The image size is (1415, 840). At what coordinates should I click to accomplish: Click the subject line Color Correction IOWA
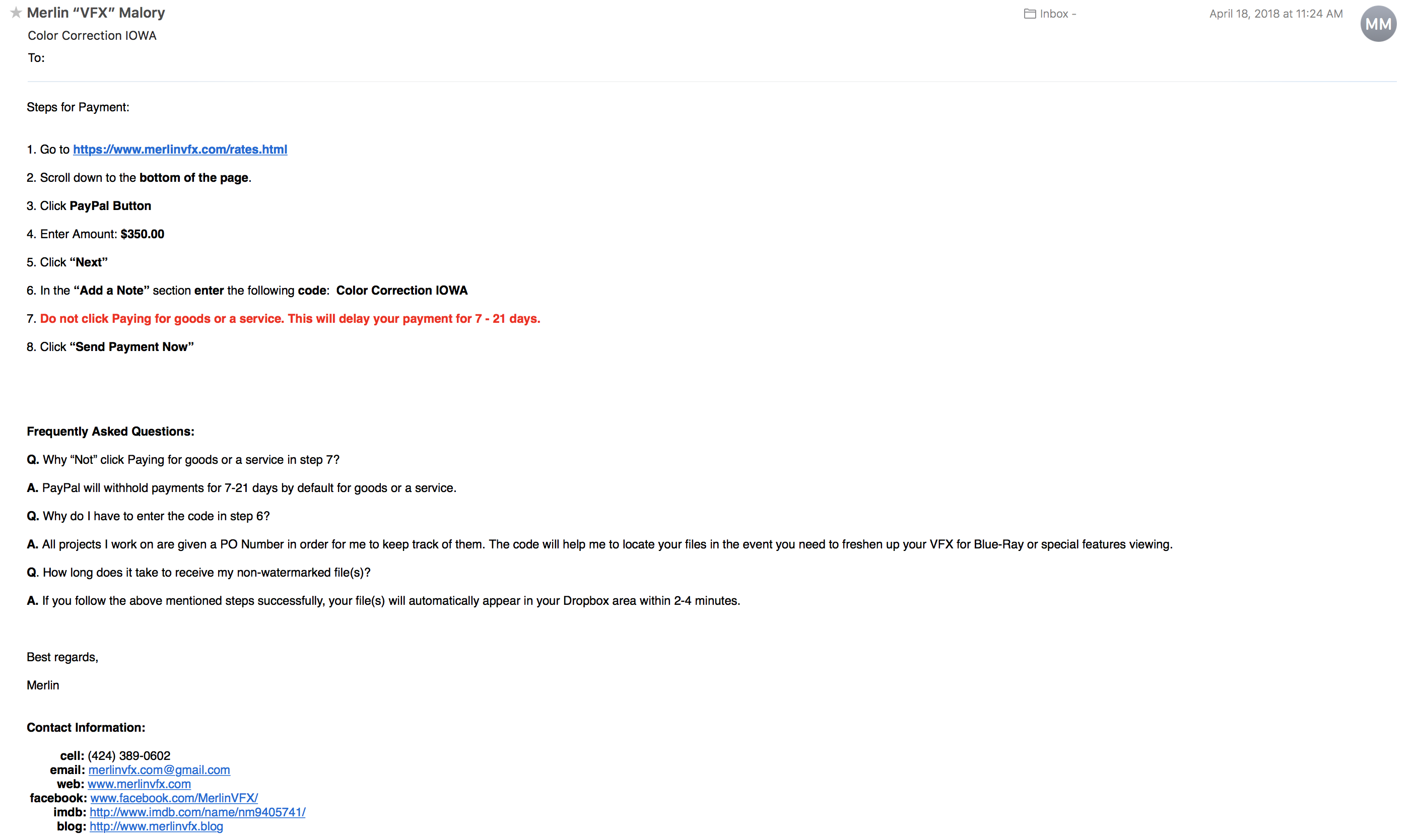click(x=92, y=36)
